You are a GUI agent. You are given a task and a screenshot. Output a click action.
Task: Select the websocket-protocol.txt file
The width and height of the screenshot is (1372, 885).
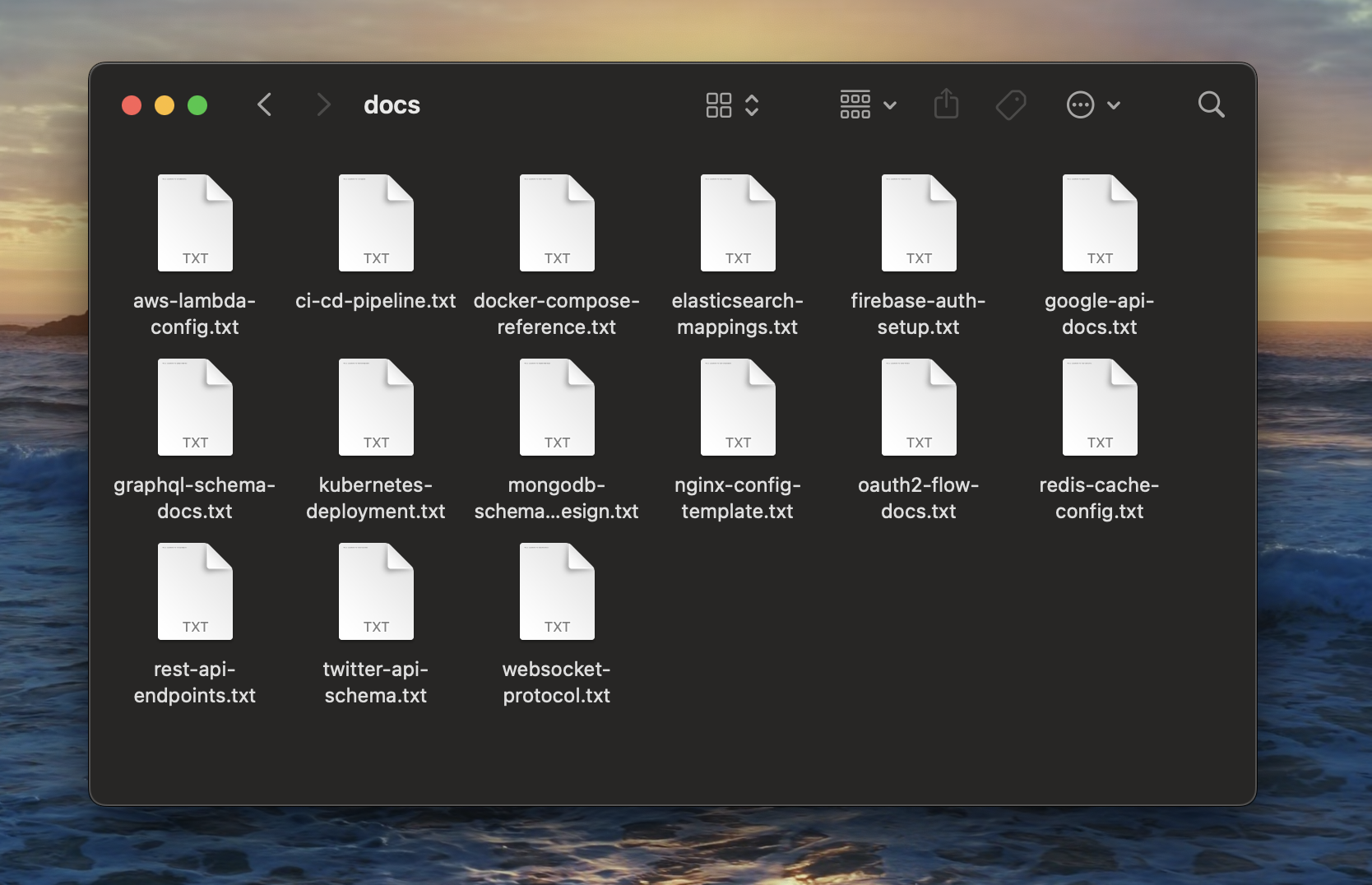(557, 591)
